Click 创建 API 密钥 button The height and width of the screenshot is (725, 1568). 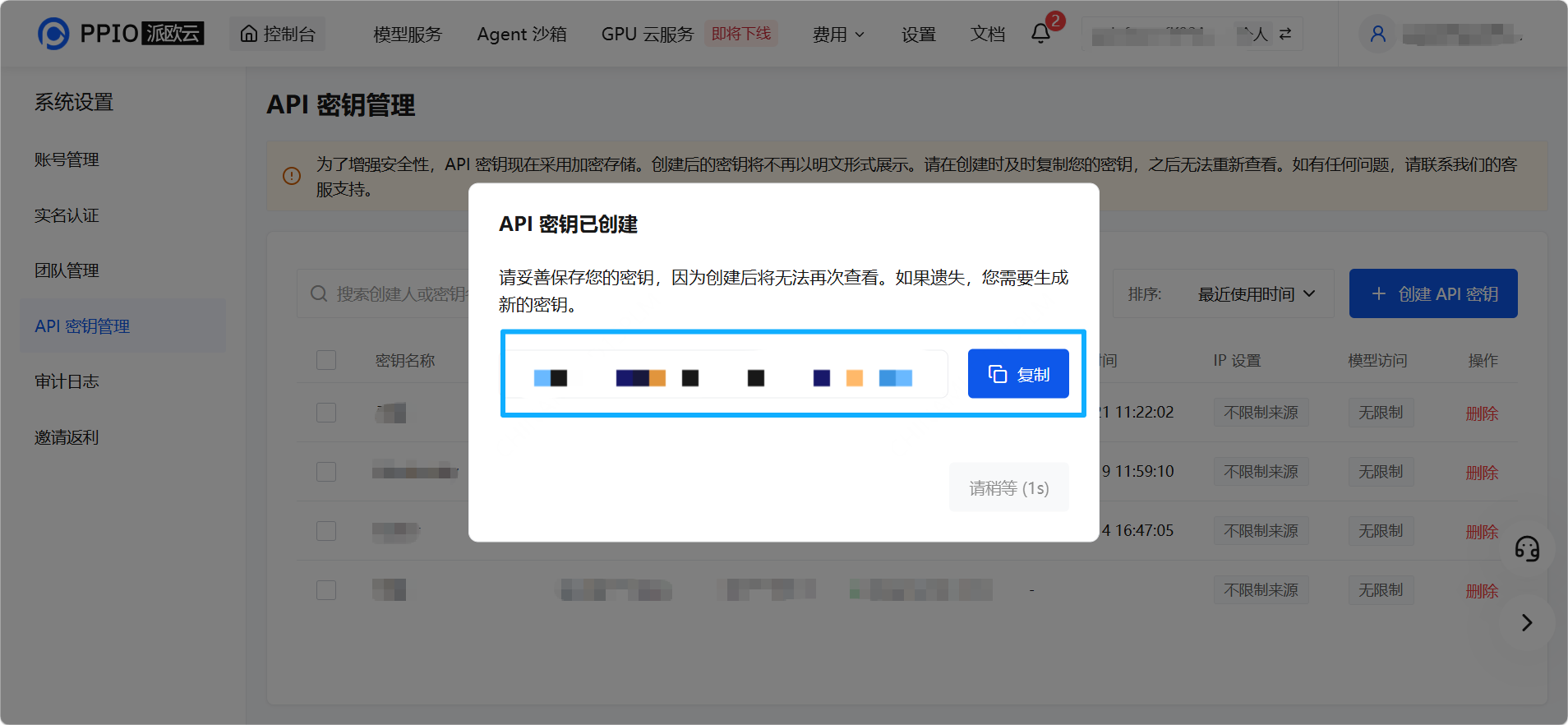(1433, 293)
